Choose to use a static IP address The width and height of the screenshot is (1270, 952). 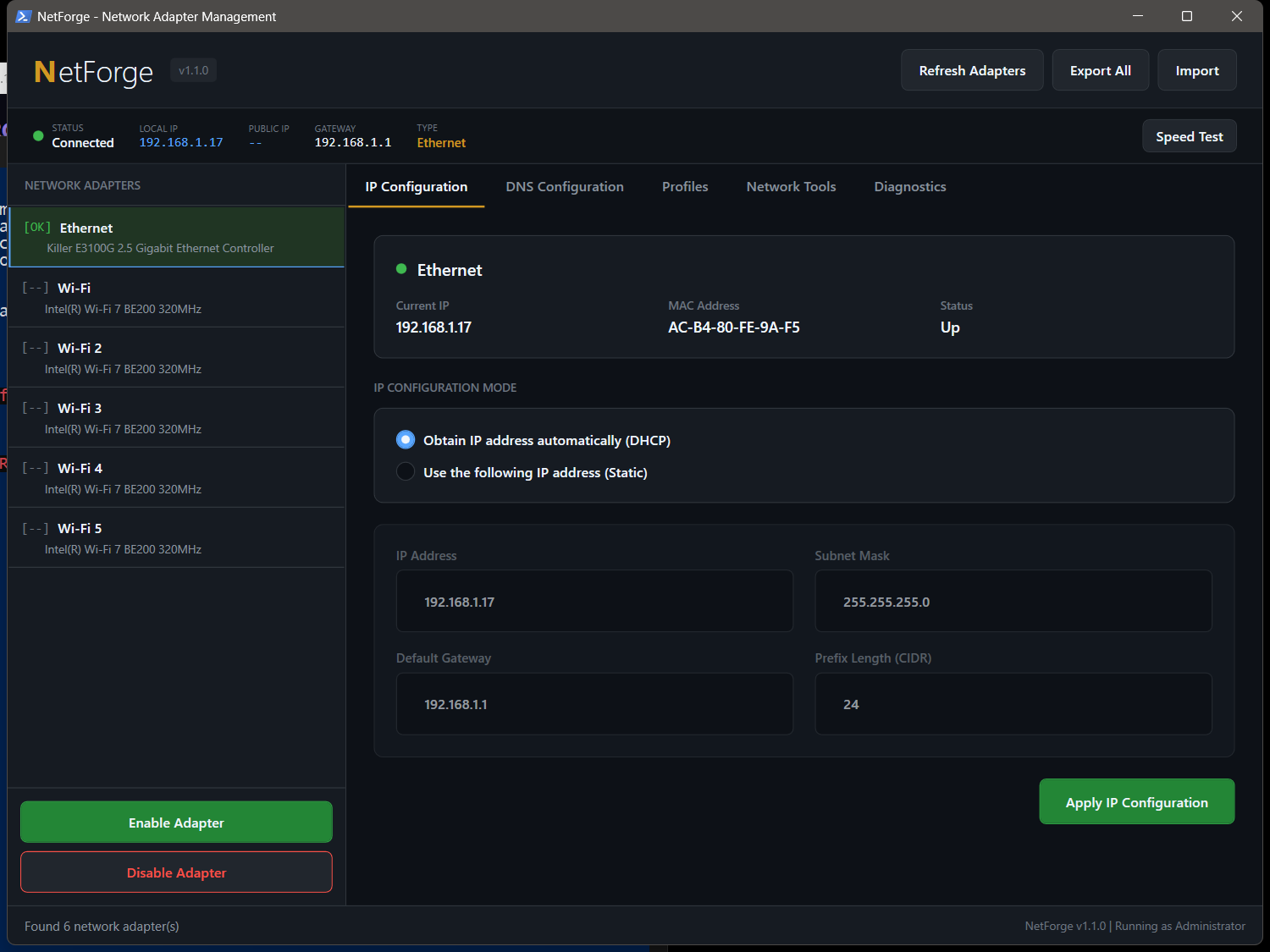406,471
